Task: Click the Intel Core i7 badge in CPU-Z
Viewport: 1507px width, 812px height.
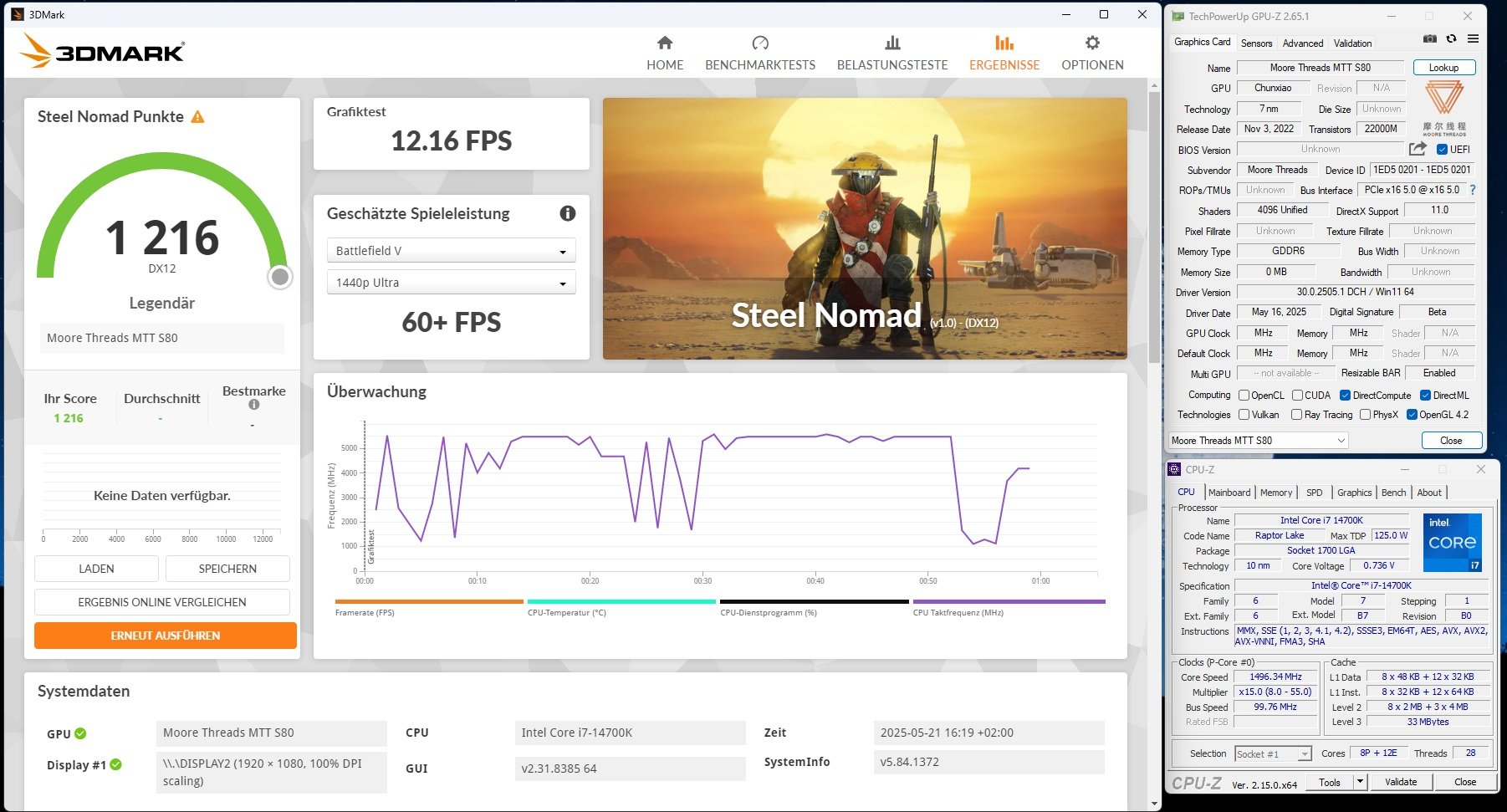Action: coord(1452,542)
